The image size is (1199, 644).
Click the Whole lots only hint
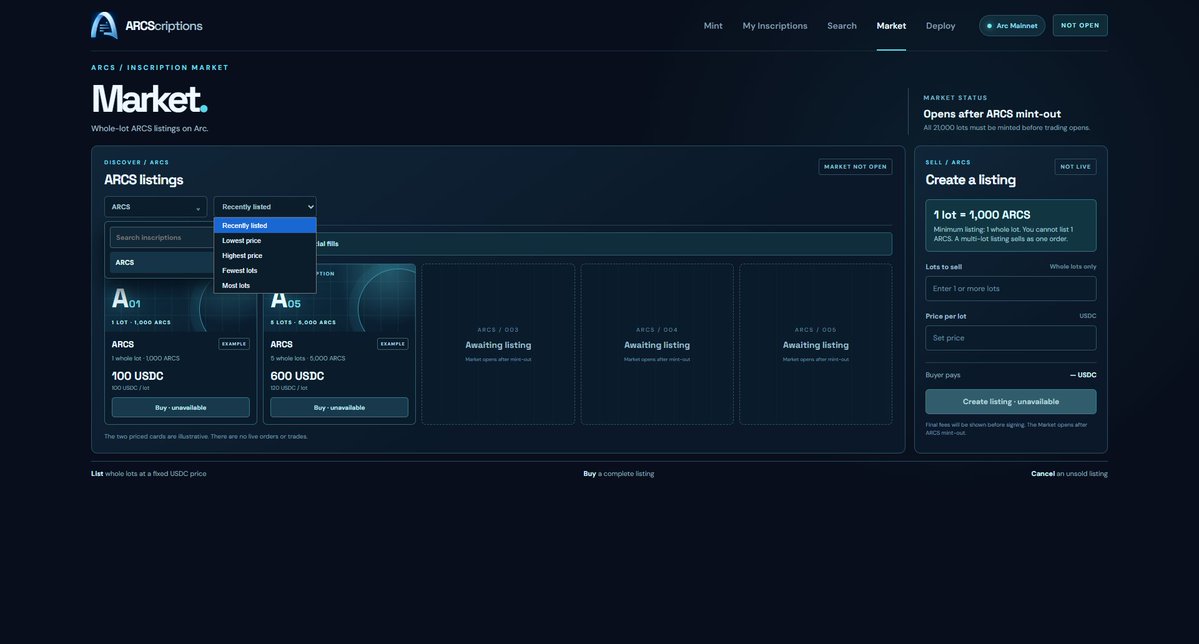point(1073,266)
